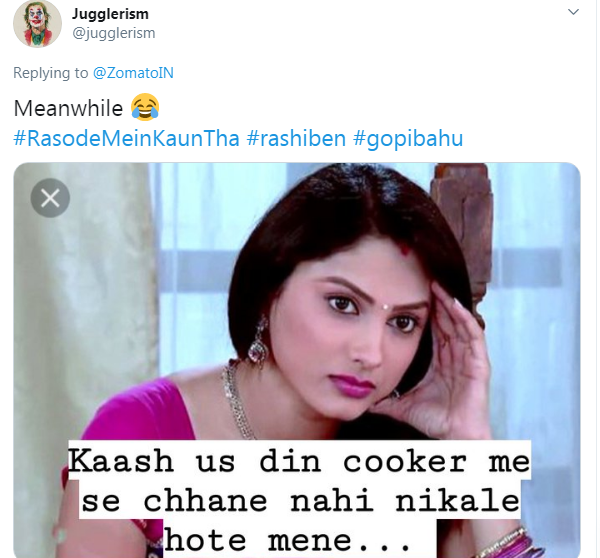Click the 'Replying to' label
This screenshot has width=600, height=558.
coord(51,73)
